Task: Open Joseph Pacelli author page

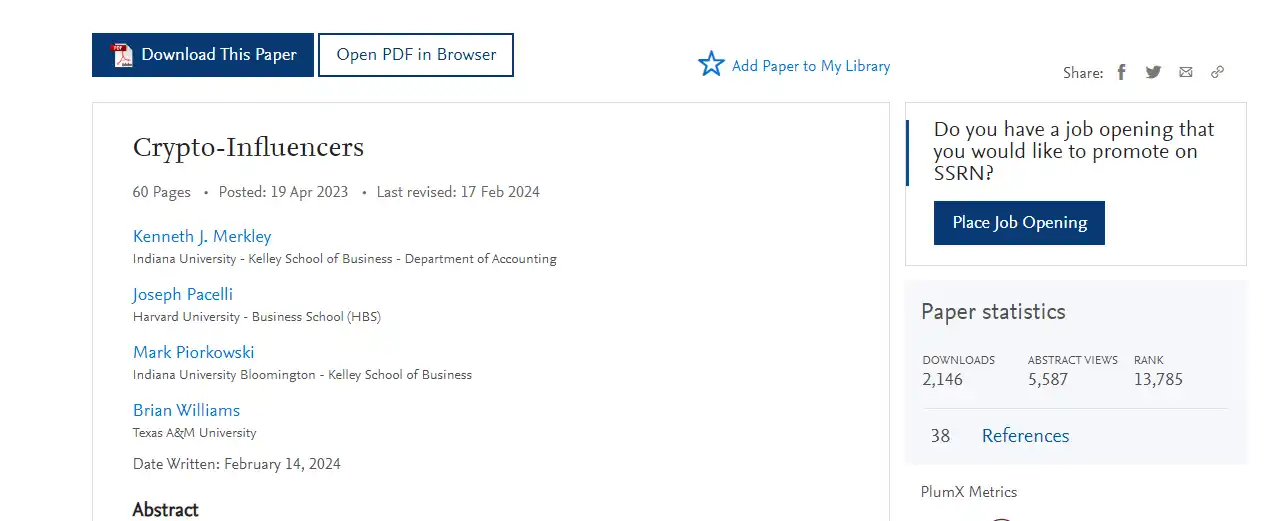Action: tap(183, 295)
